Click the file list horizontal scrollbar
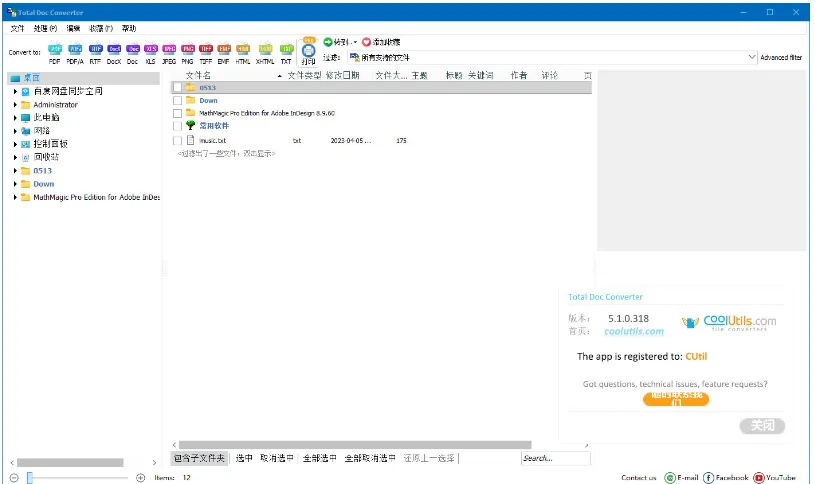 (x=355, y=445)
